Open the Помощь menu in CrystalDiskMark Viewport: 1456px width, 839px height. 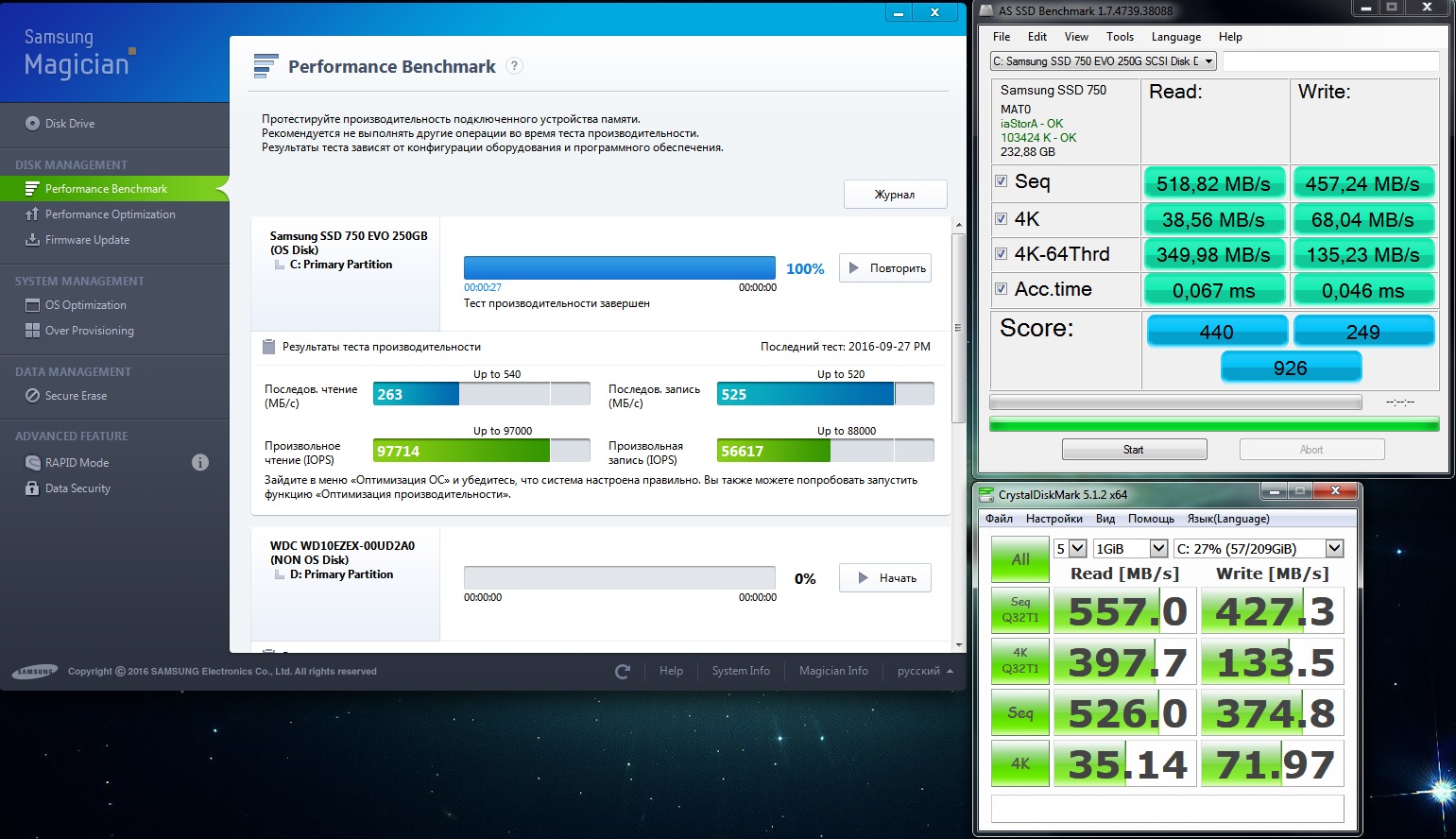point(1151,519)
